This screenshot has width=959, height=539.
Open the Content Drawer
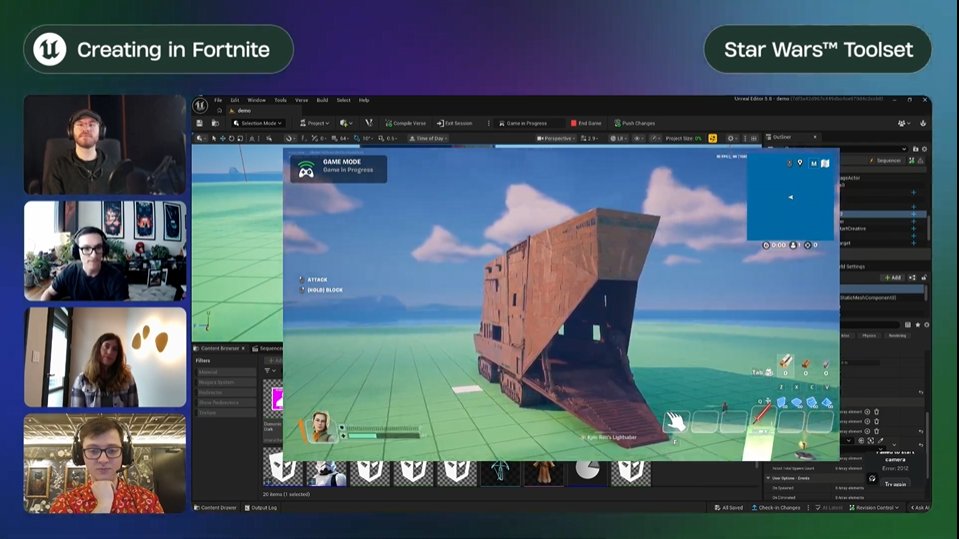[x=215, y=507]
